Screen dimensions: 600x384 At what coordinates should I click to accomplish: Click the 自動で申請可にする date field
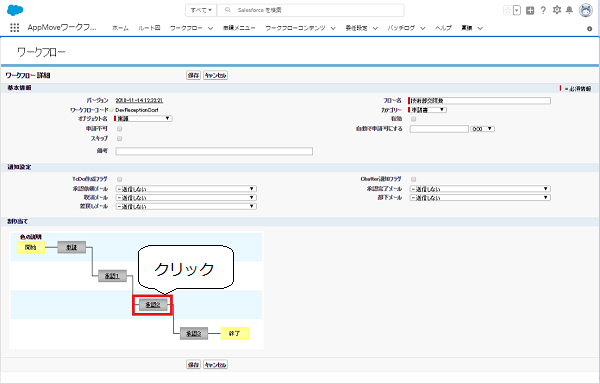pos(439,129)
